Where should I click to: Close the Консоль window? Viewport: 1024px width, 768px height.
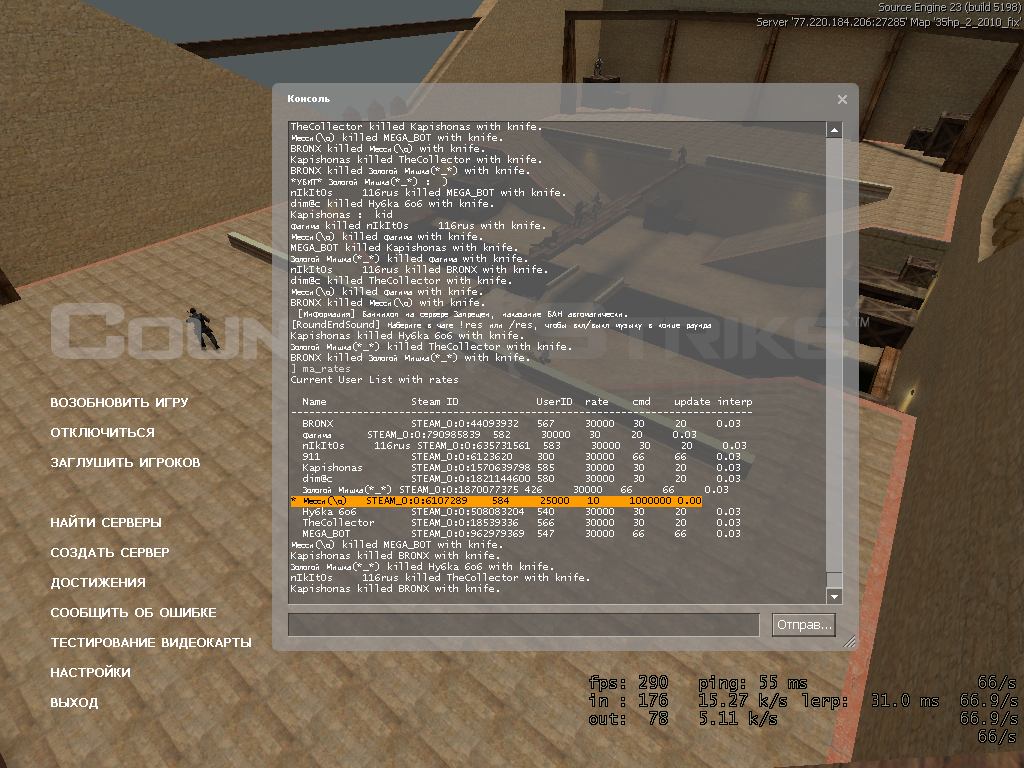click(x=842, y=99)
